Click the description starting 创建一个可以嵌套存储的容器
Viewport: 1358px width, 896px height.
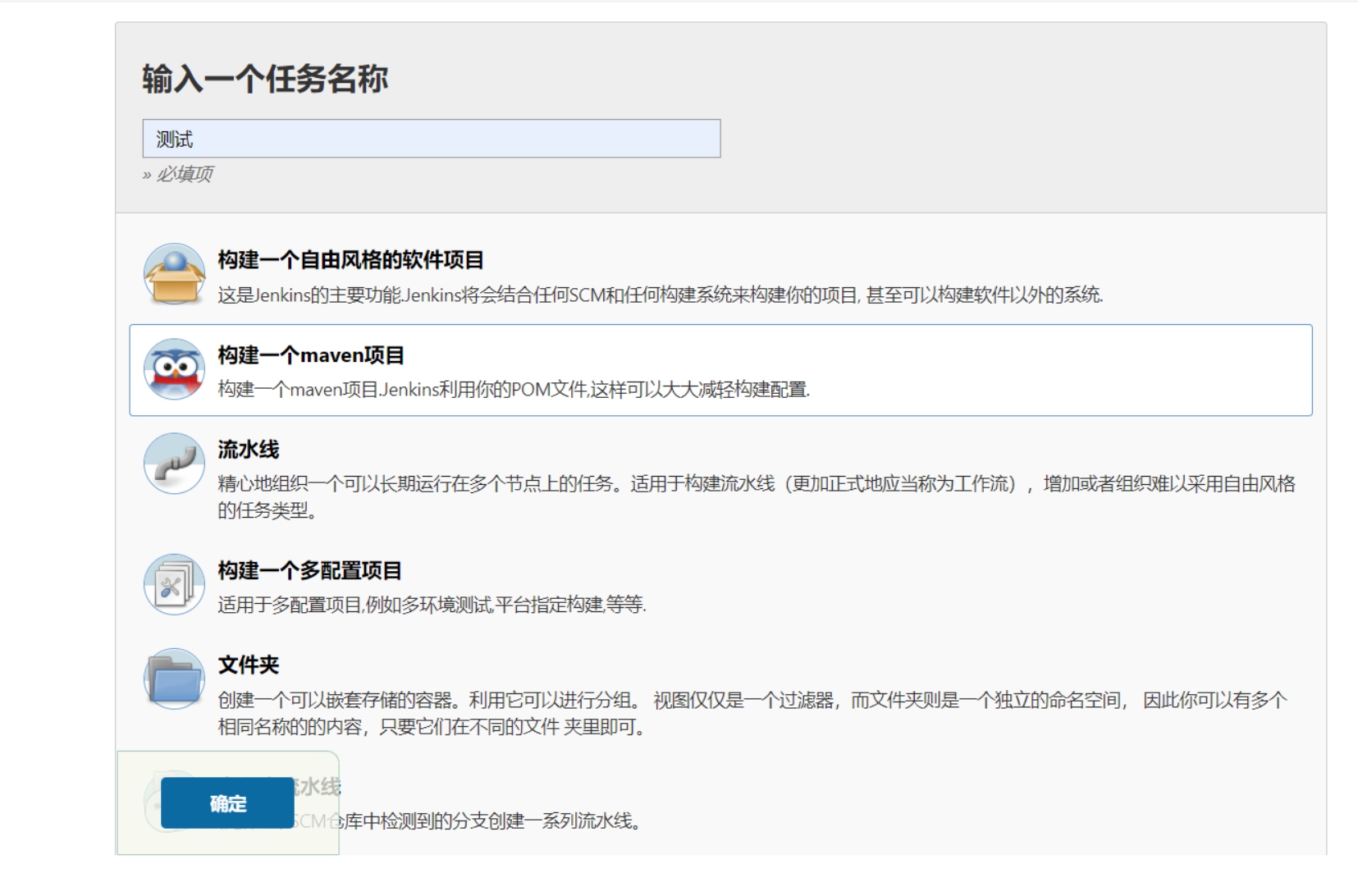click(752, 713)
